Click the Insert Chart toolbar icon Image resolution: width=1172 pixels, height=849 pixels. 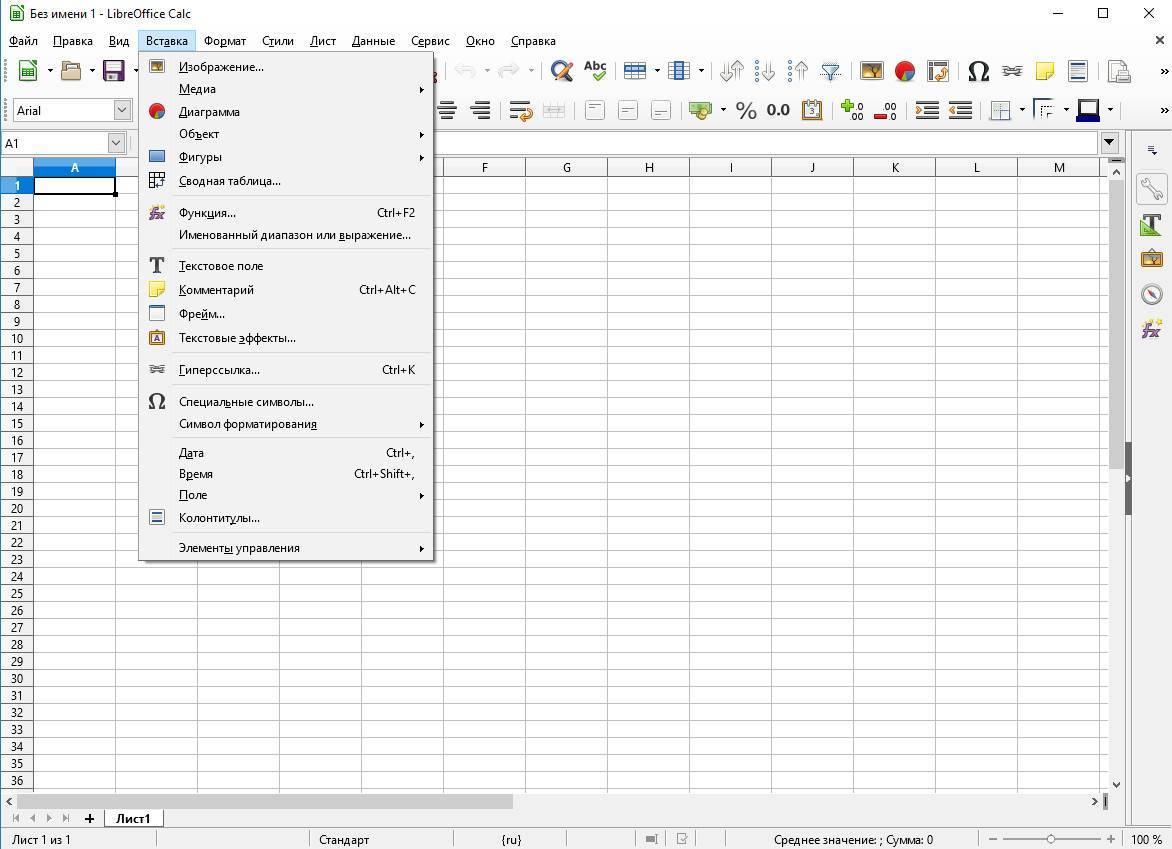tap(904, 71)
